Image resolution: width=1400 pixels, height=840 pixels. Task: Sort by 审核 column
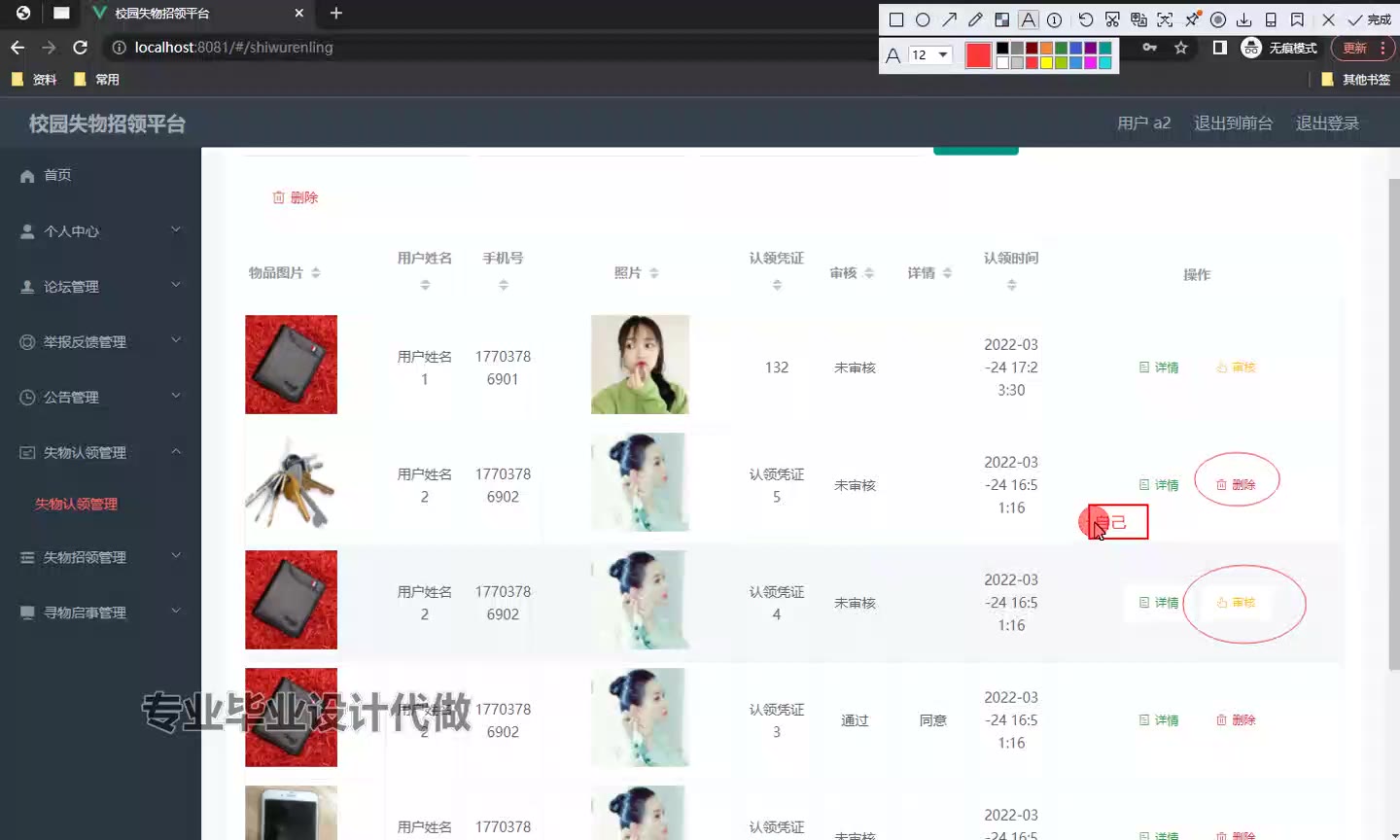(869, 273)
